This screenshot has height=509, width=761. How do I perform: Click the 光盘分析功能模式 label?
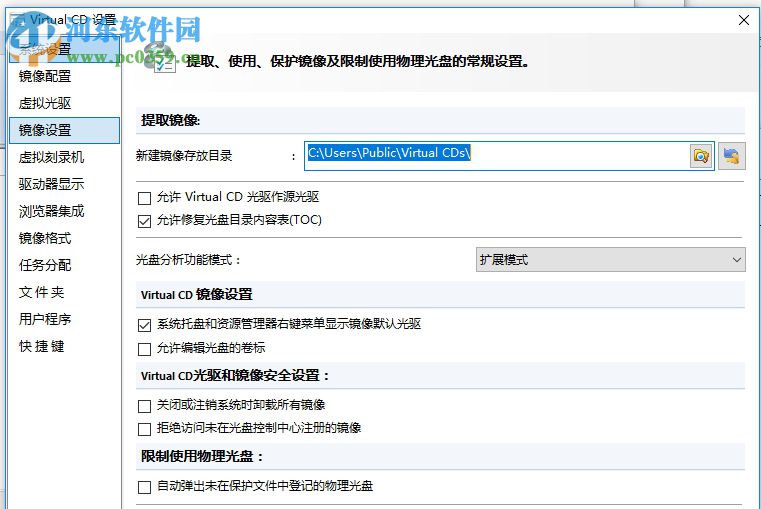[188, 260]
